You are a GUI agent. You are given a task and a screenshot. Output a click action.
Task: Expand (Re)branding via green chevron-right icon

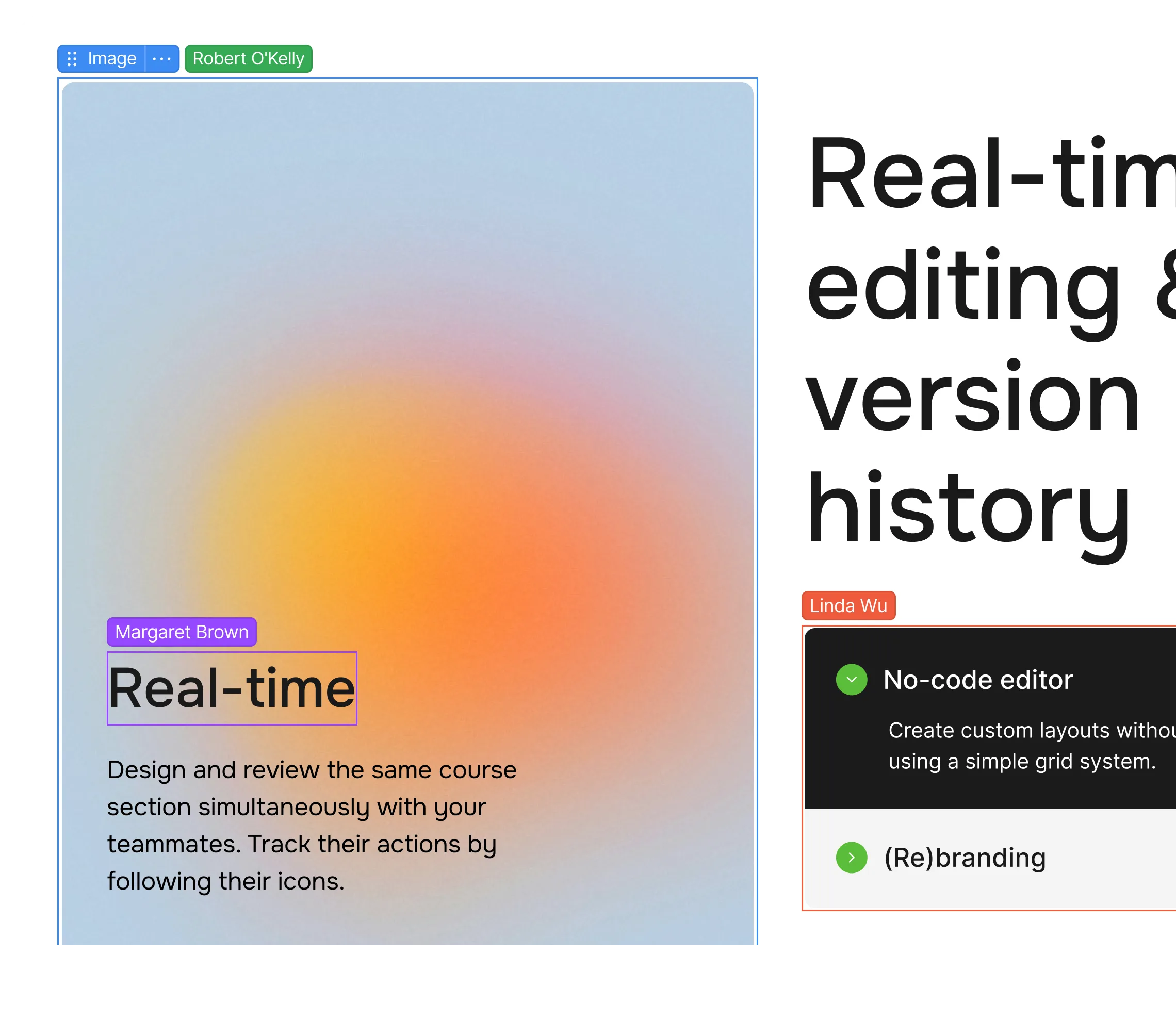click(851, 858)
